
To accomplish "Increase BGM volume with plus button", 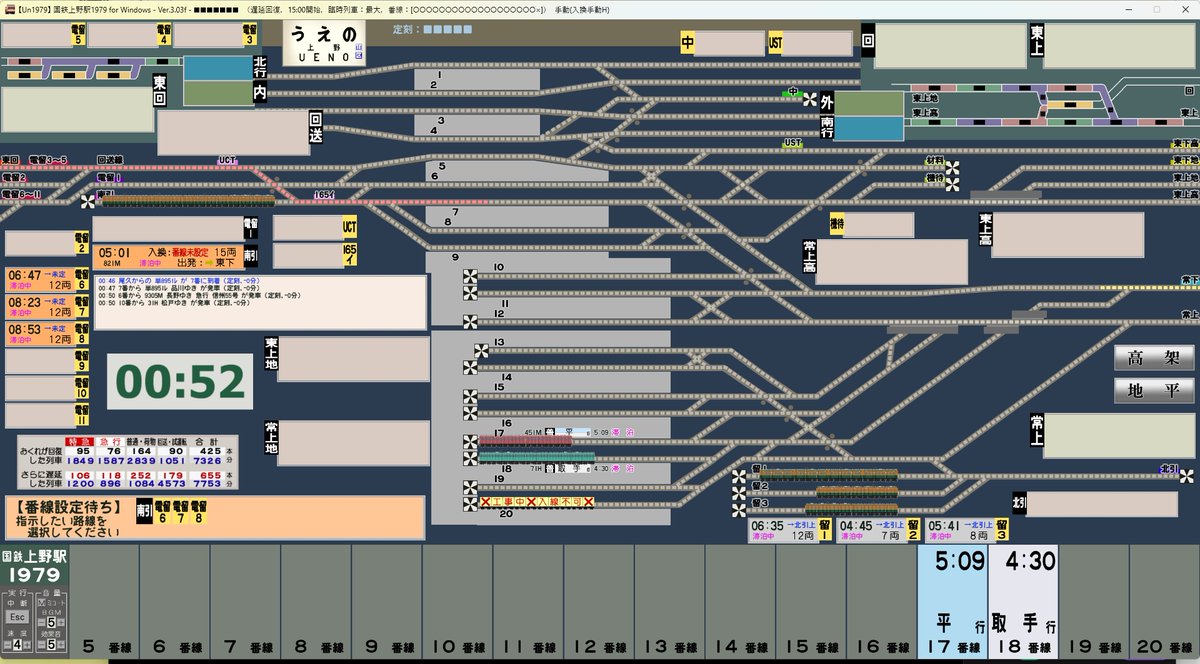I will [x=61, y=622].
